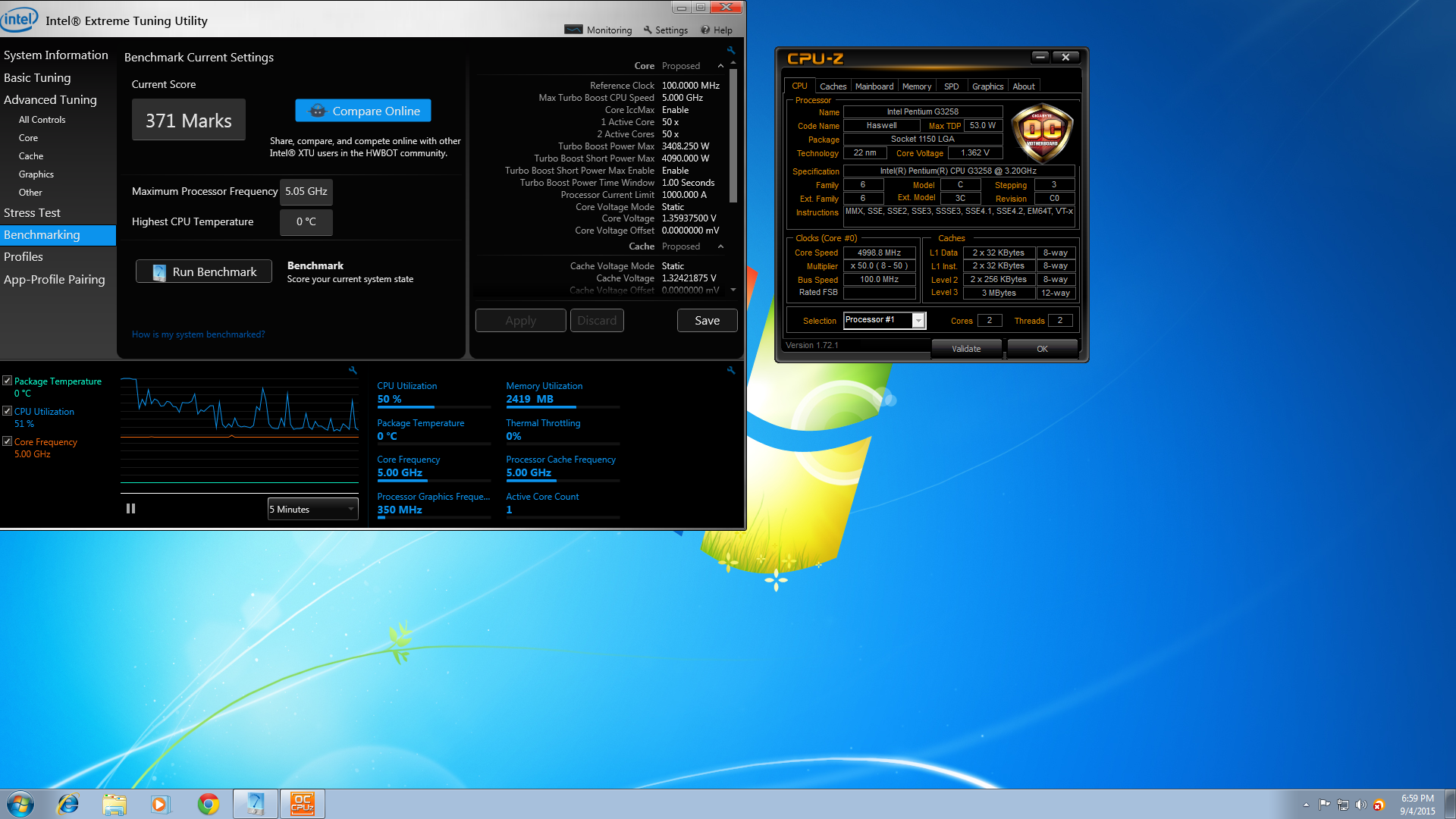Screen dimensions: 1456x819
Task: Open the 5 Minutes time range dropdown
Action: 312,510
